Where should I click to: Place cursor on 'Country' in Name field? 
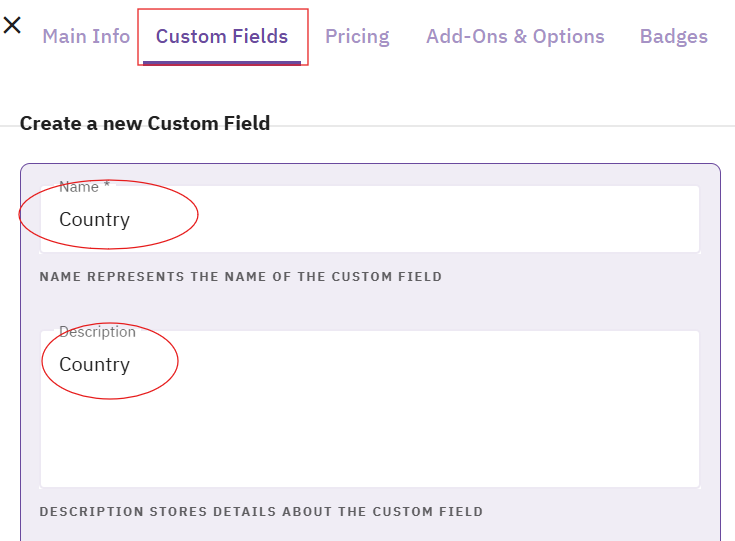click(94, 220)
